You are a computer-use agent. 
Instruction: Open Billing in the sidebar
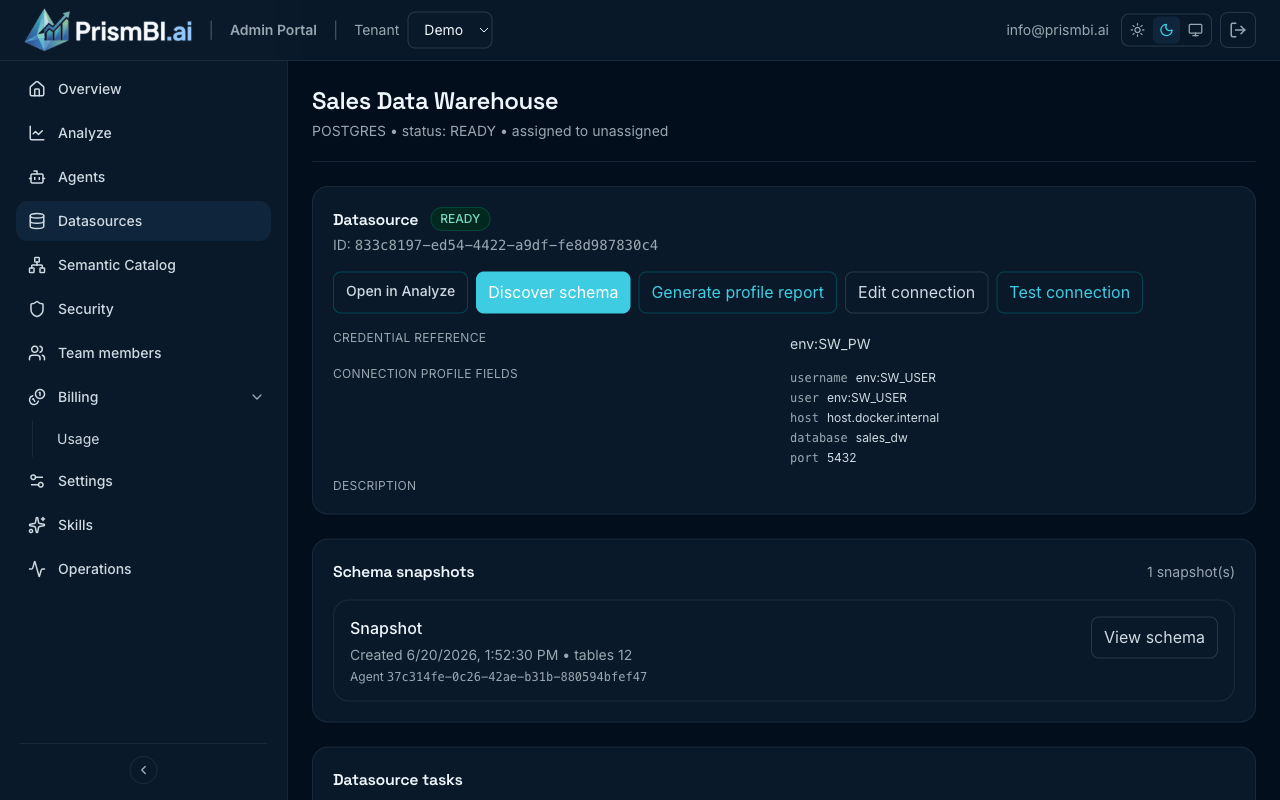(x=143, y=397)
